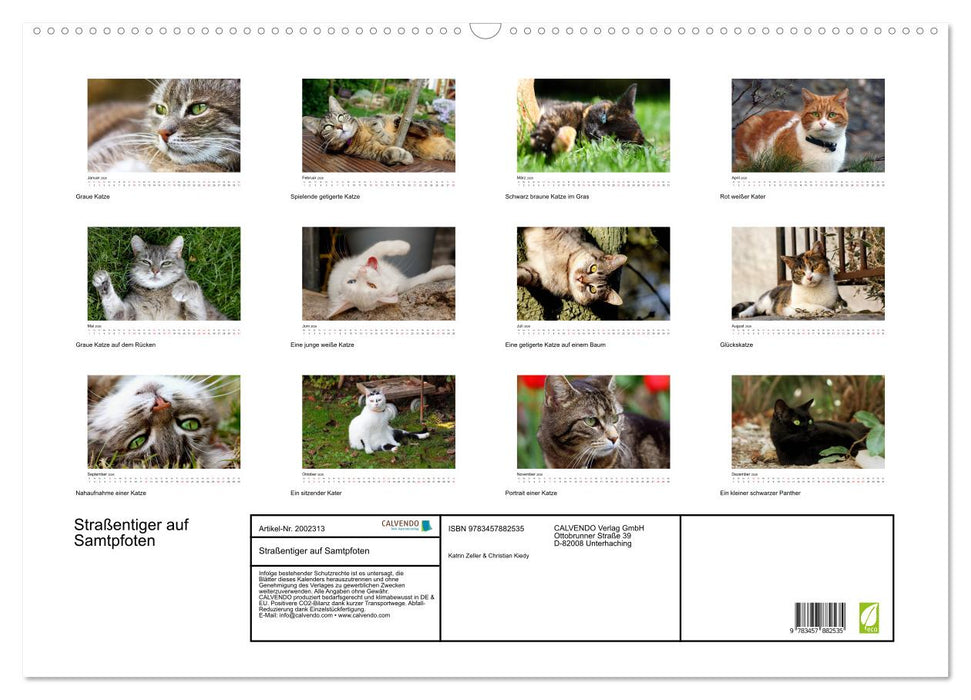
Task: Click the calendar hanger notch at top
Action: tap(485, 31)
